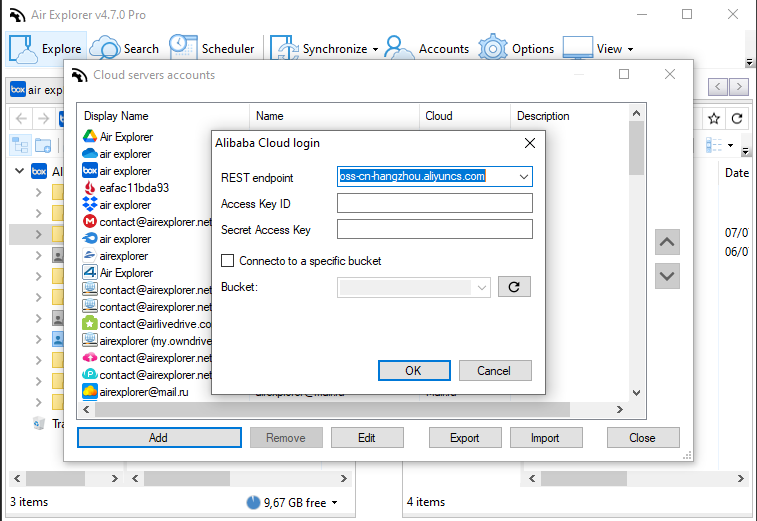Click the pCloud contact@airexplorer.net account icon

[x=90, y=375]
